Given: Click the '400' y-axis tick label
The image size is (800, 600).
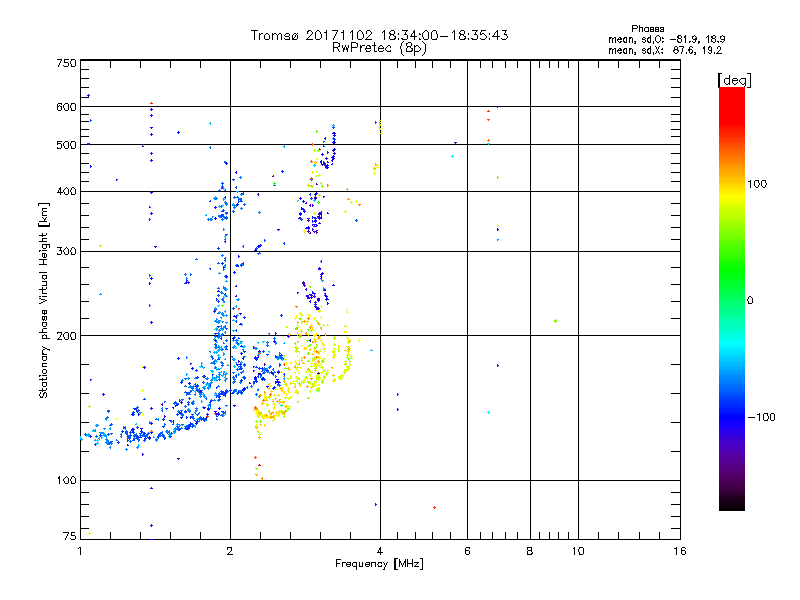Looking at the screenshot, I should (66, 192).
